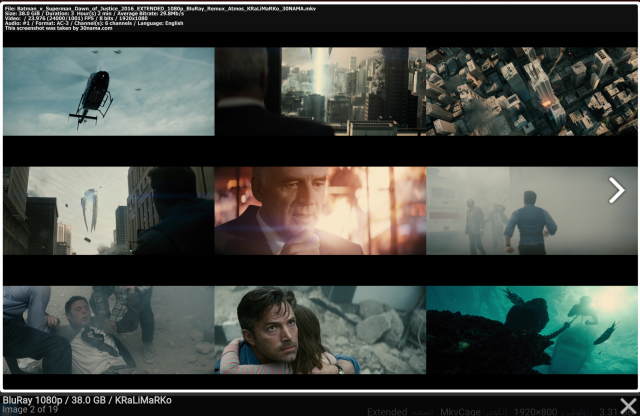The image size is (640, 416).
Task: Click the frame of man hugging a girl
Action: click(x=320, y=330)
